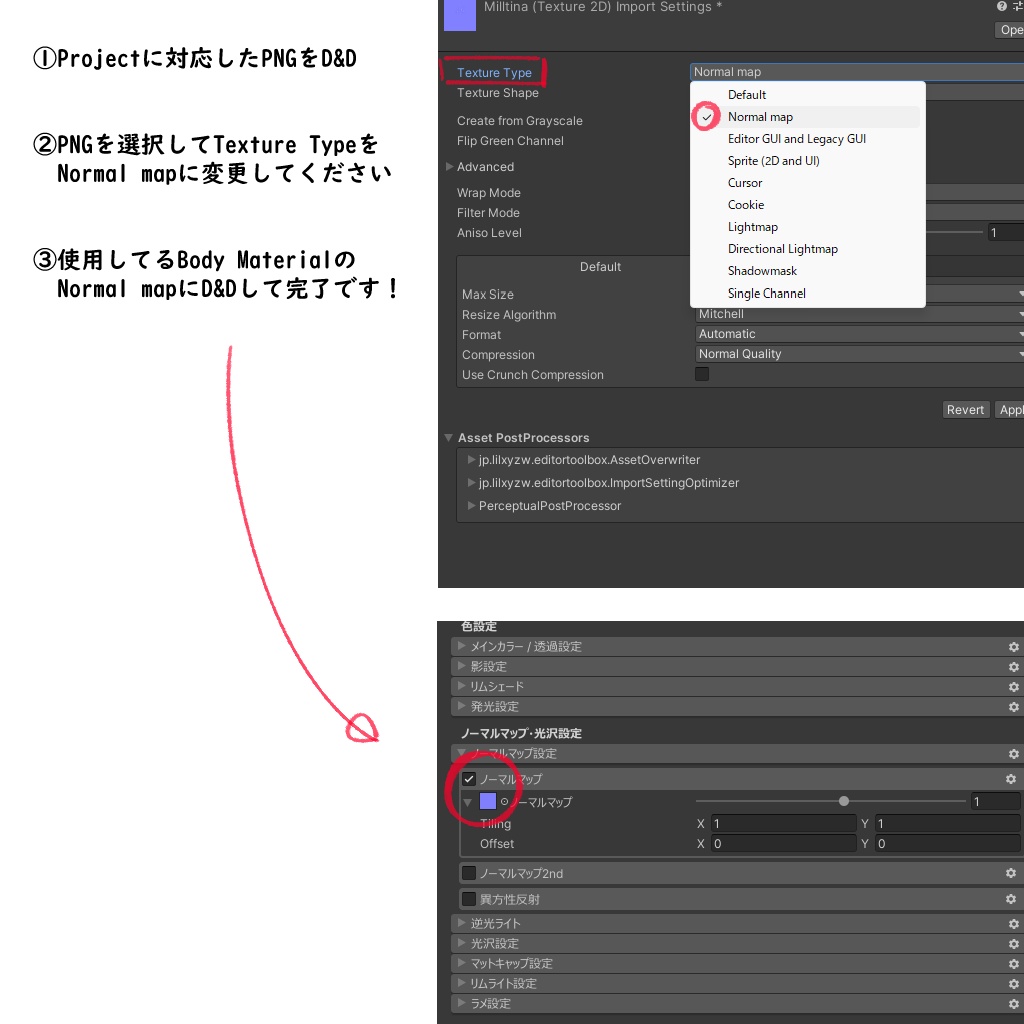Click gear icon on 異方性反射 row
This screenshot has height=1024, width=1024.
pos(1010,899)
